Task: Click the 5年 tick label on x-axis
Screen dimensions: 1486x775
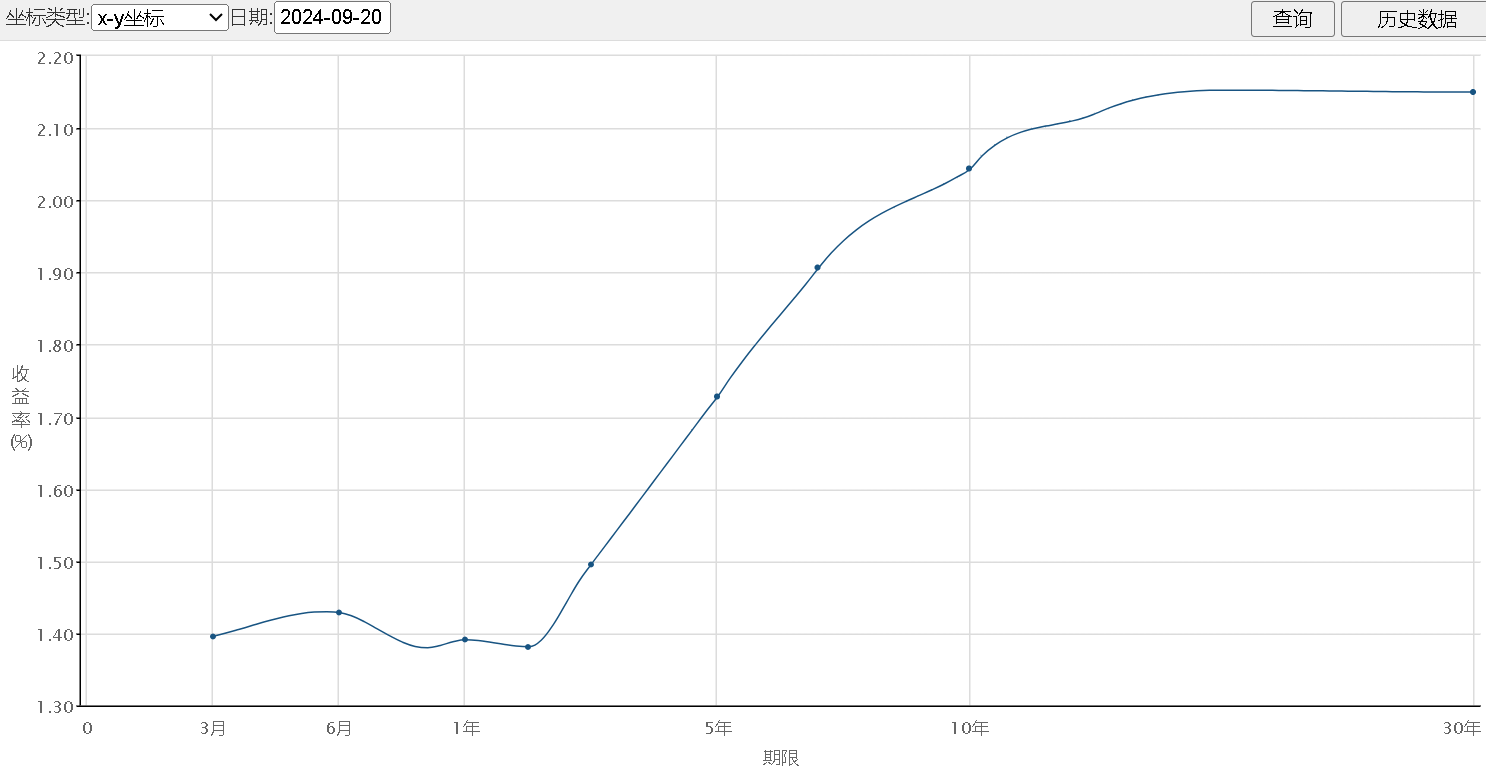Action: point(717,728)
